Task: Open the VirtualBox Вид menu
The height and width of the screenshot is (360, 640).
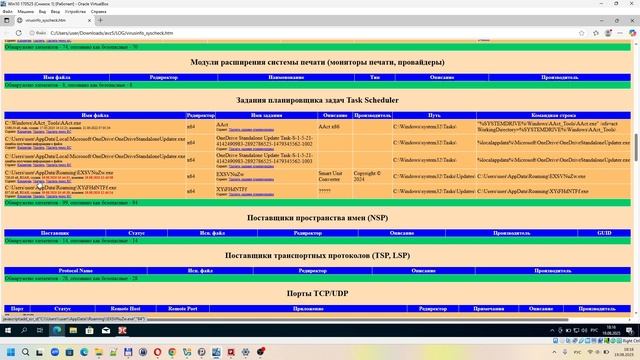Action: (x=42, y=11)
